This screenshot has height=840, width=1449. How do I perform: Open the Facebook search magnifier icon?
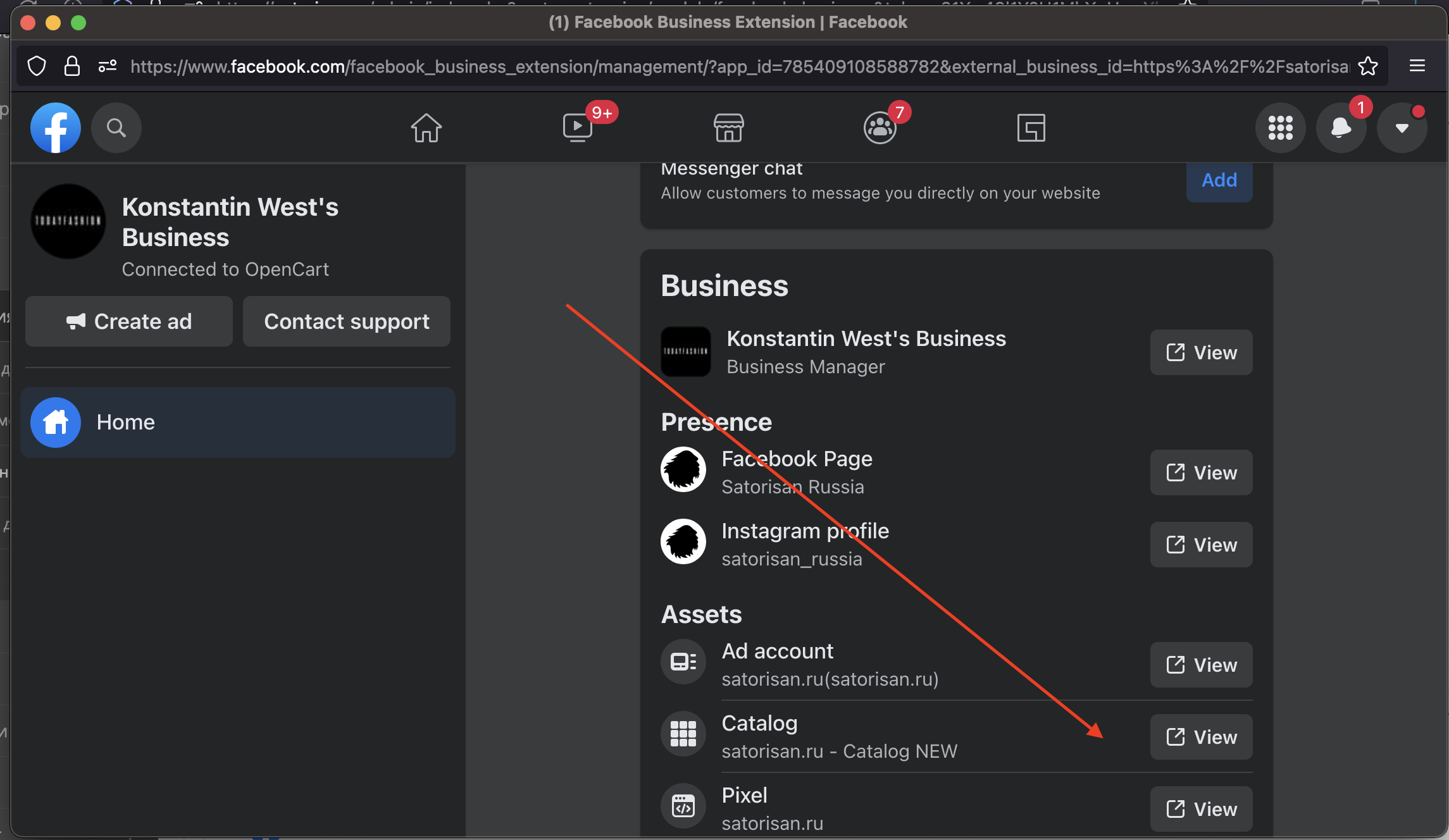pos(116,128)
